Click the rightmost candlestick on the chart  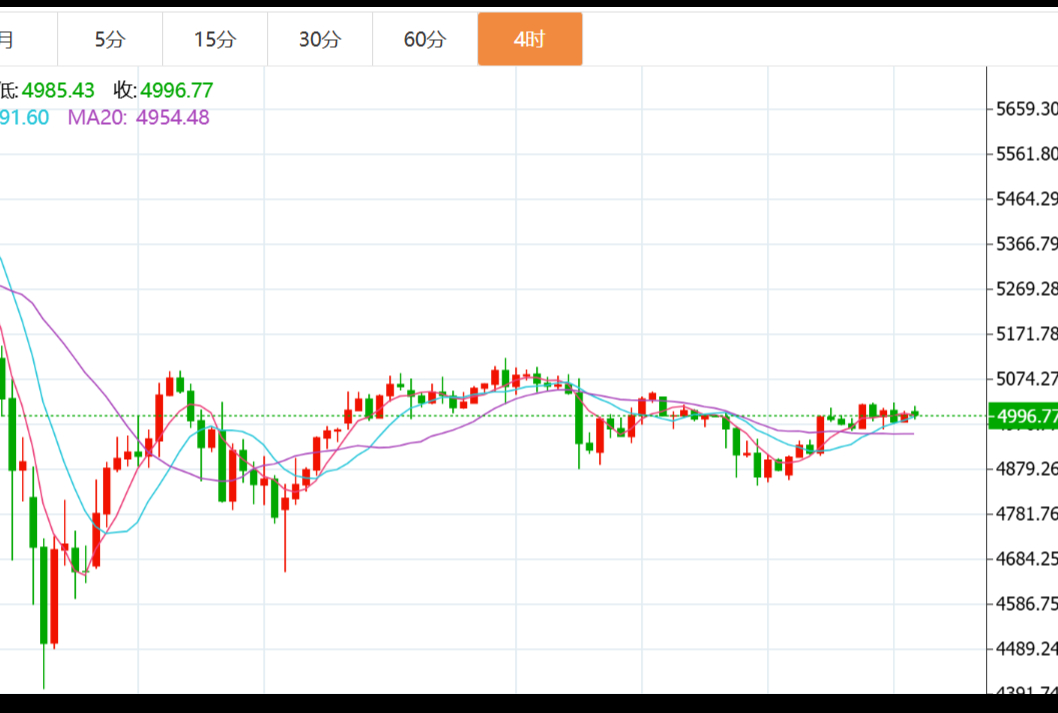point(914,413)
